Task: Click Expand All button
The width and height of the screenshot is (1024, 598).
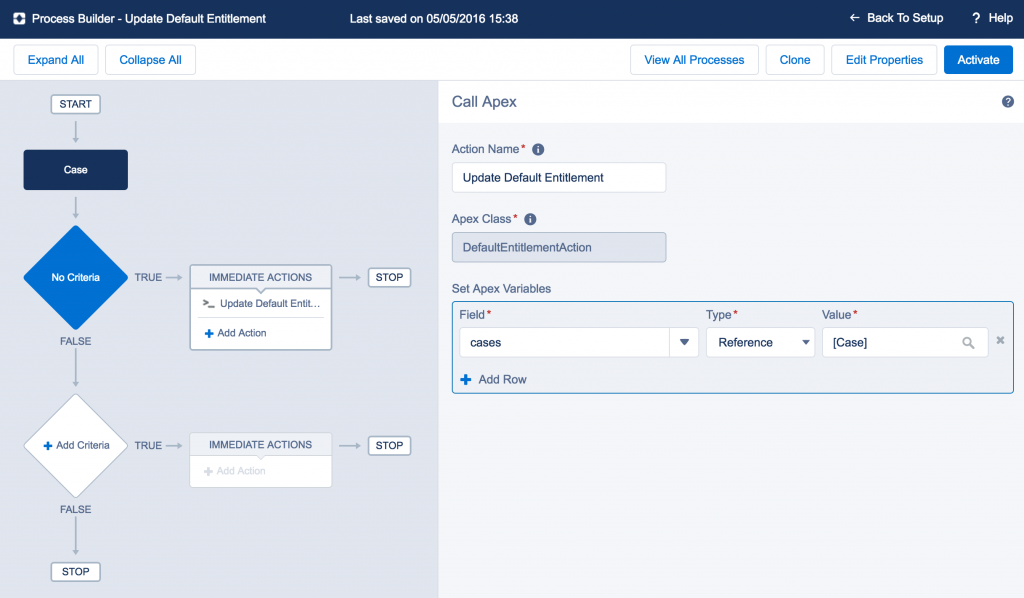Action: [x=56, y=60]
